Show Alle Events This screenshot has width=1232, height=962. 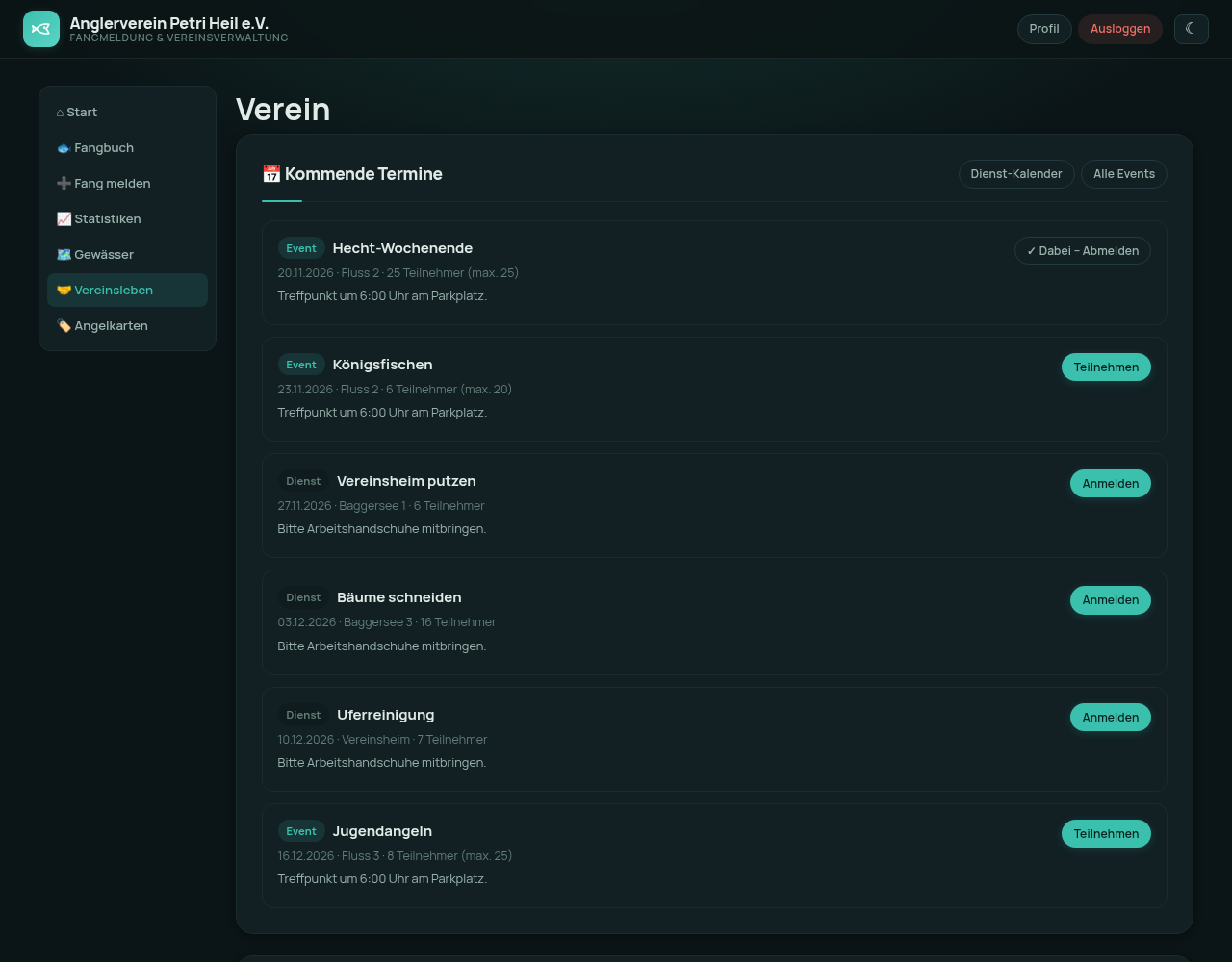(1124, 174)
